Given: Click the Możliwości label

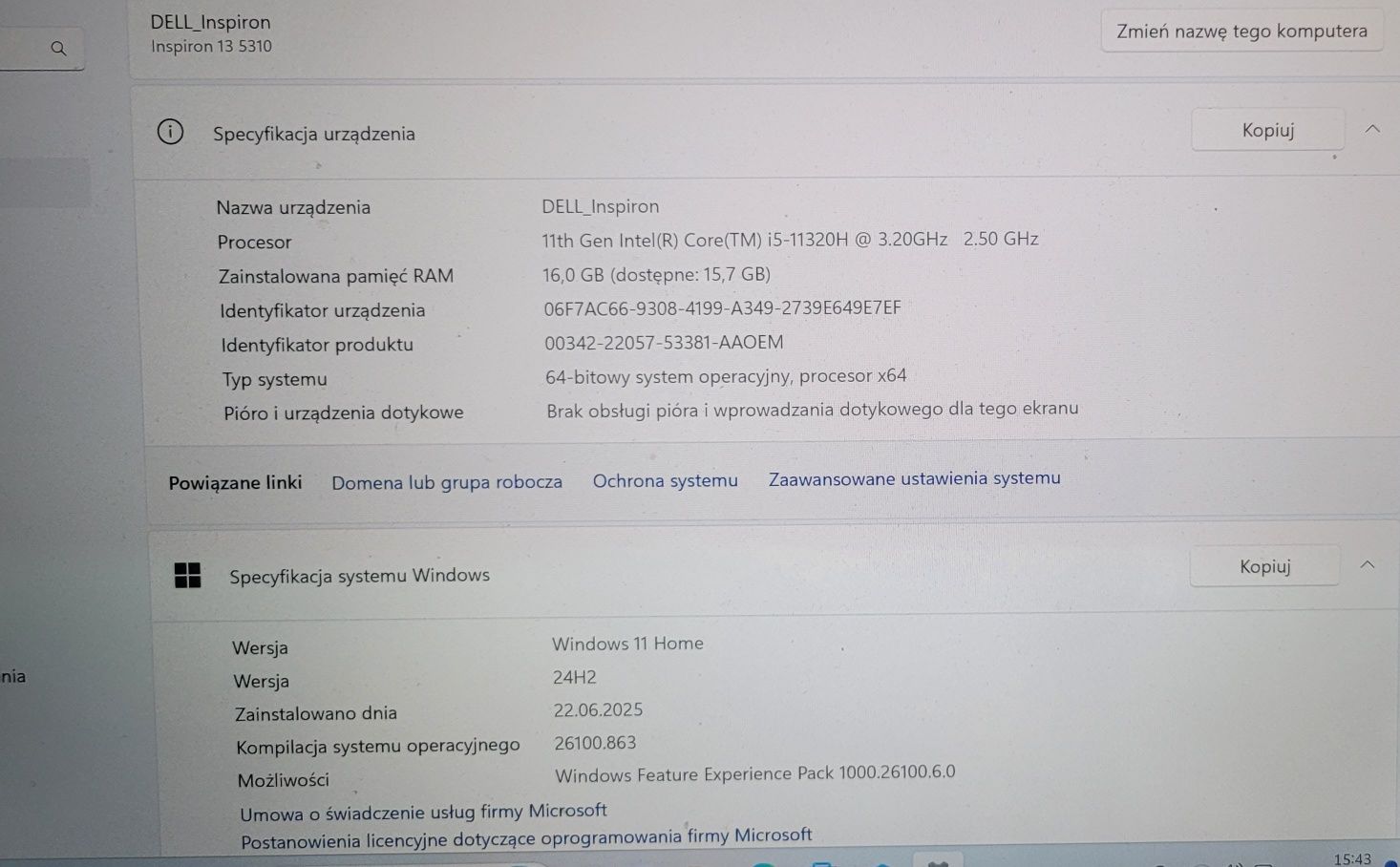Looking at the screenshot, I should pyautogui.click(x=284, y=780).
